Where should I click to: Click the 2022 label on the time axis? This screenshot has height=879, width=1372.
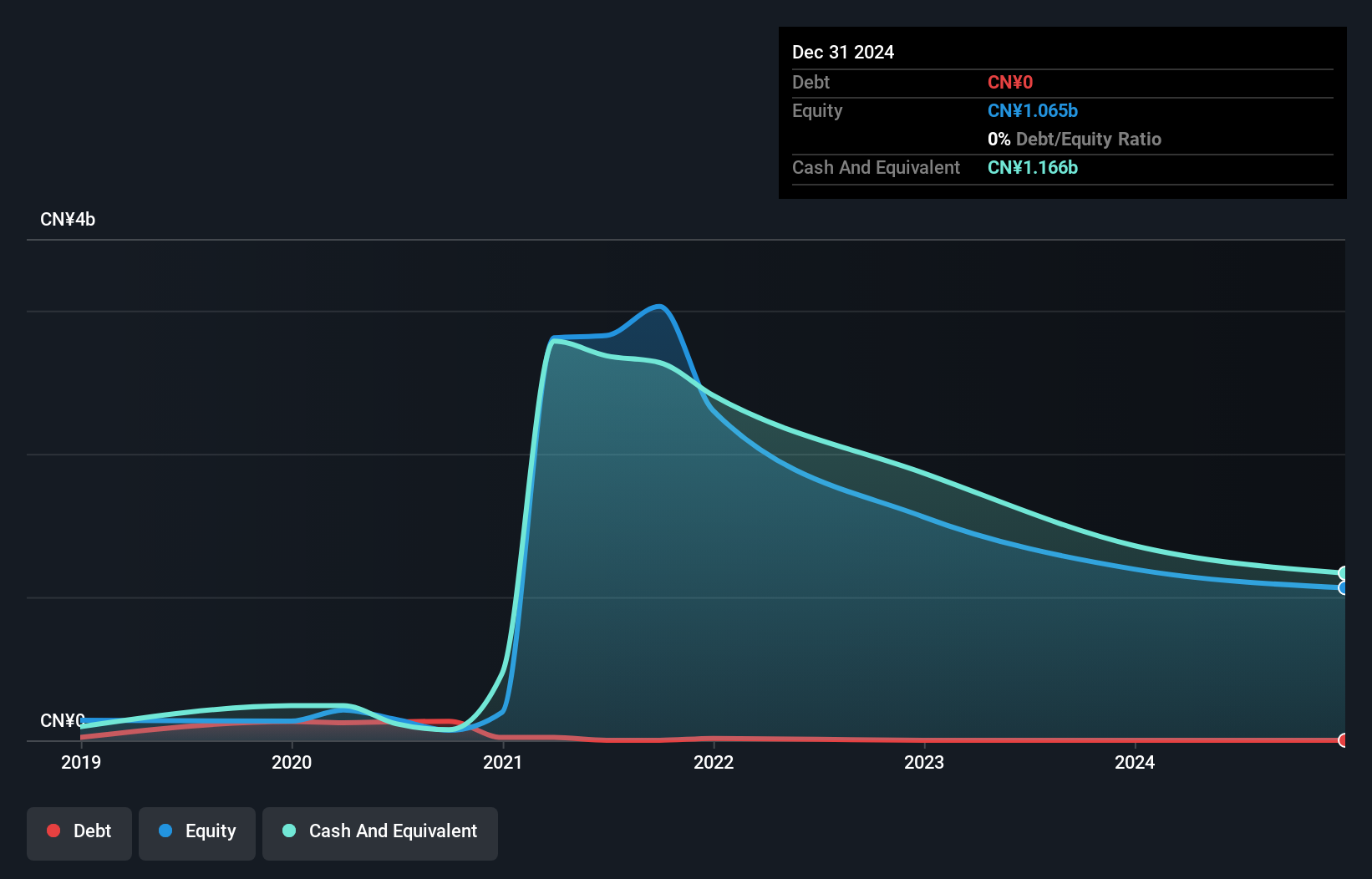[x=714, y=762]
